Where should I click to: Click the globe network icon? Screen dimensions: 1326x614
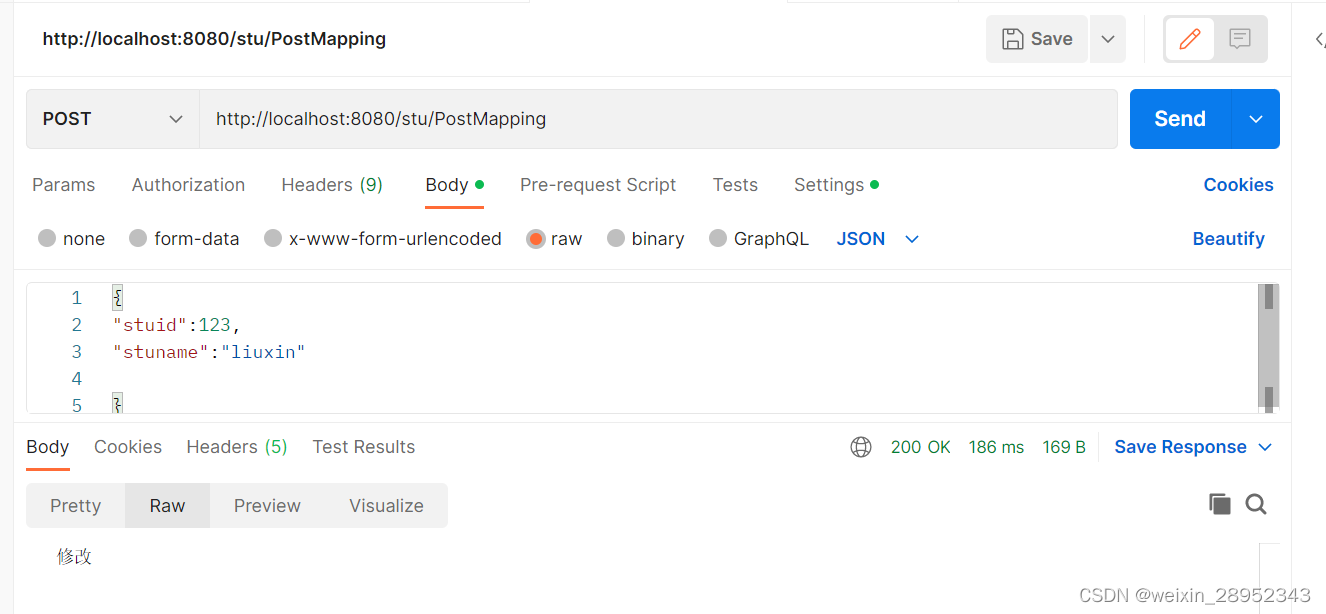pyautogui.click(x=861, y=447)
